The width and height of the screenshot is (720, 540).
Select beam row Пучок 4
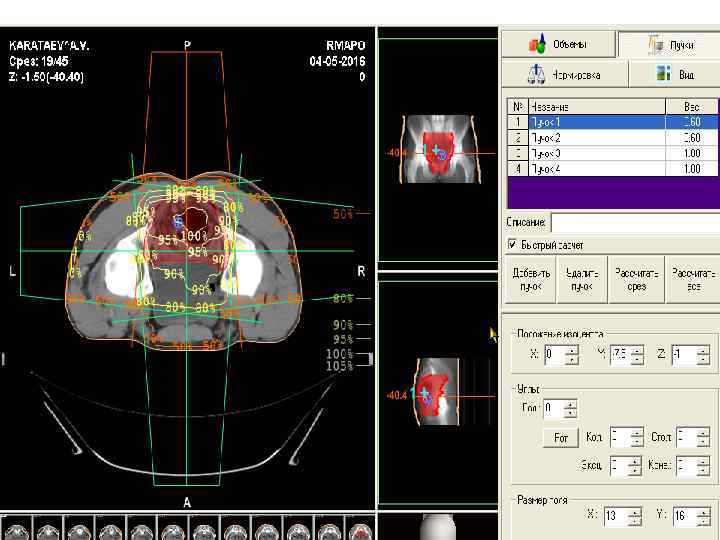pyautogui.click(x=613, y=169)
